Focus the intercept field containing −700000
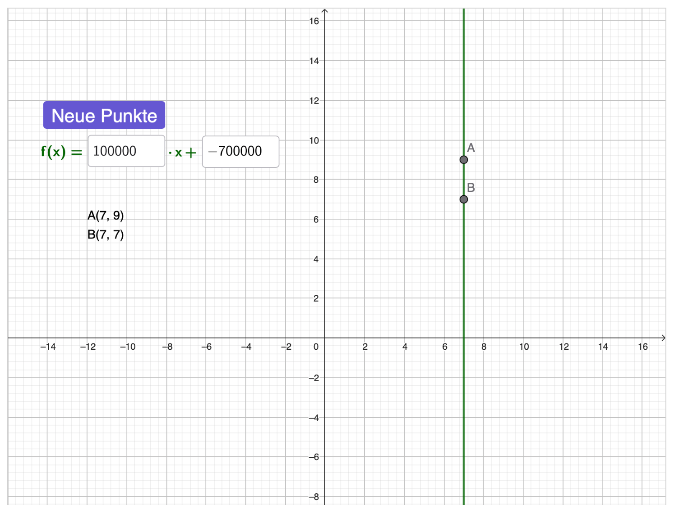 241,151
